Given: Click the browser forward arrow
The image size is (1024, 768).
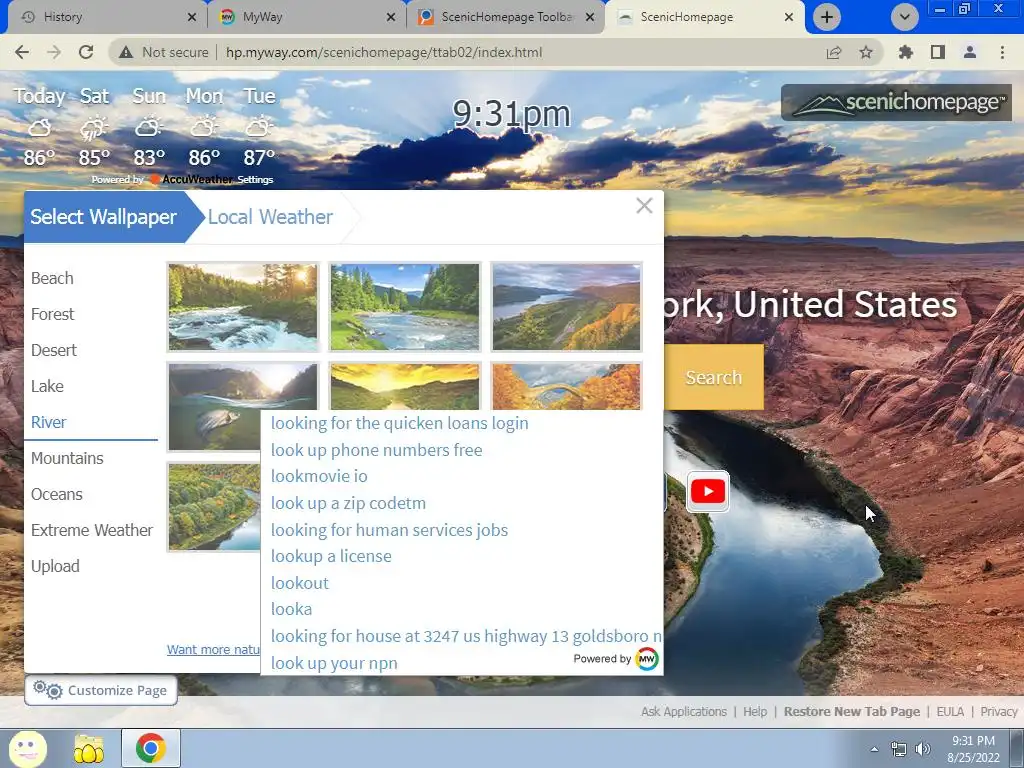Looking at the screenshot, I should 54,52.
